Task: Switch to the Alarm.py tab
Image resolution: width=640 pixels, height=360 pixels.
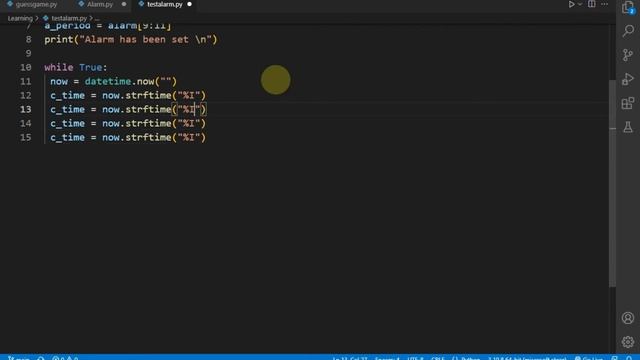Action: (x=100, y=4)
